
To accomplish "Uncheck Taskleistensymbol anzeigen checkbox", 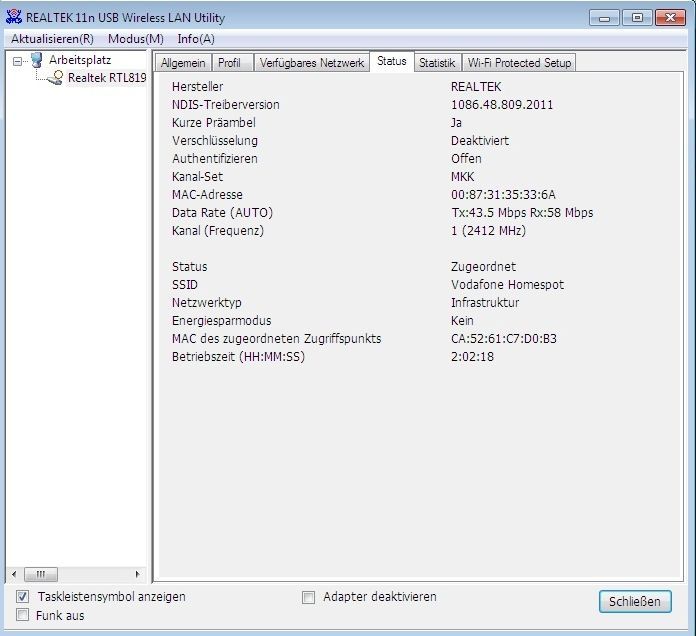I will (x=22, y=596).
